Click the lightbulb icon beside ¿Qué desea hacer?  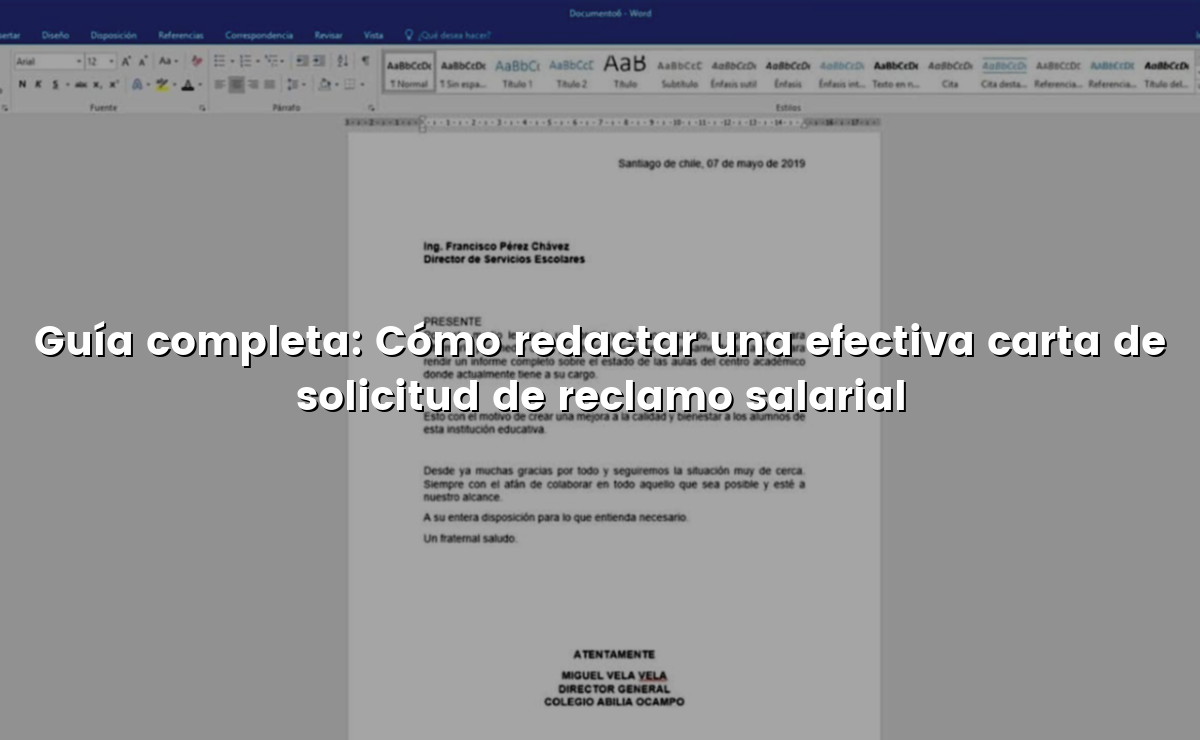tap(409, 35)
